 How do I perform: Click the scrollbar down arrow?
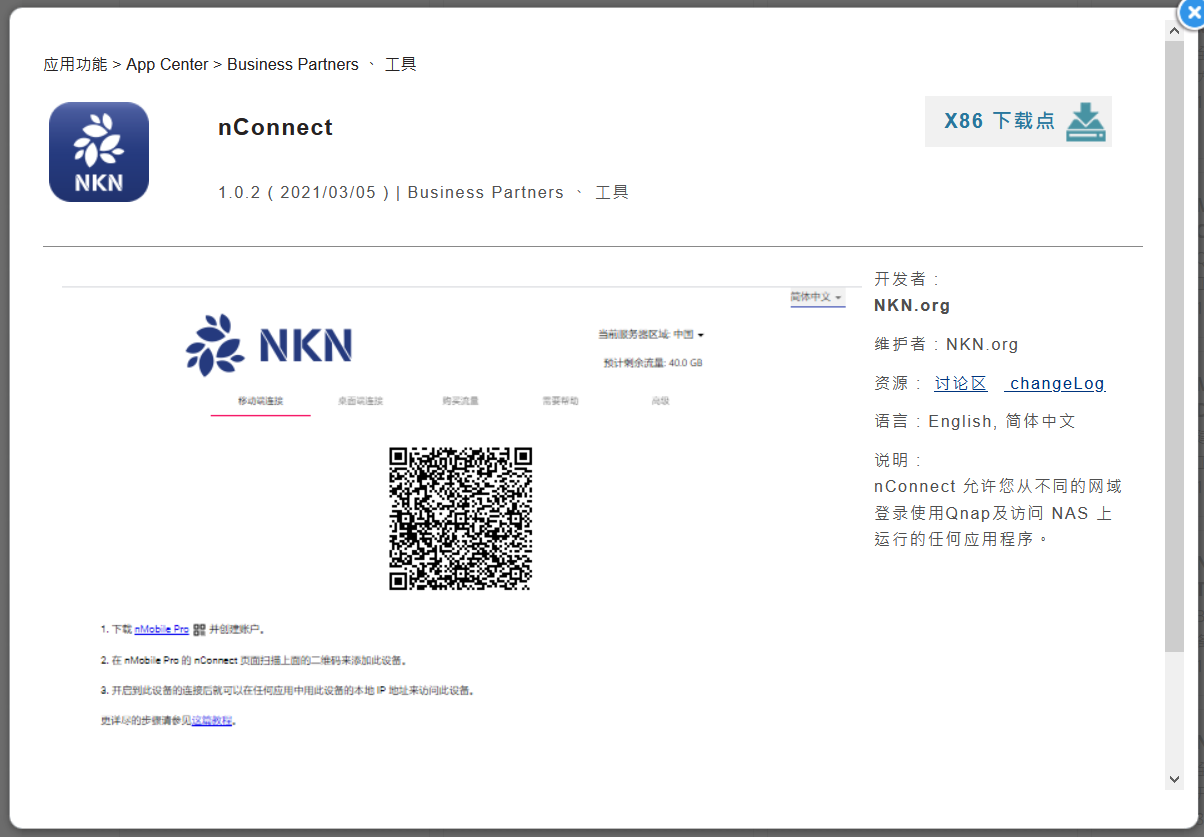tap(1174, 779)
